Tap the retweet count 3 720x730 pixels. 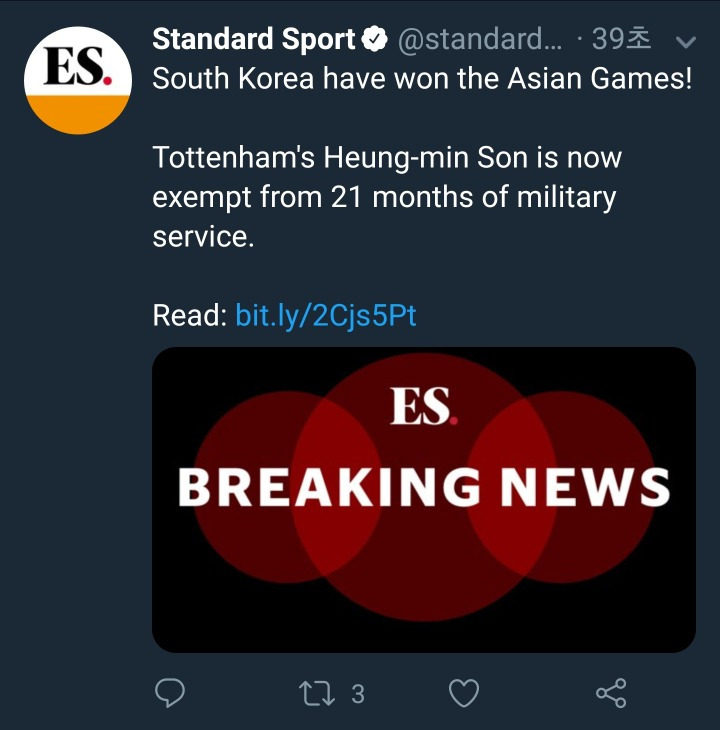coord(357,694)
